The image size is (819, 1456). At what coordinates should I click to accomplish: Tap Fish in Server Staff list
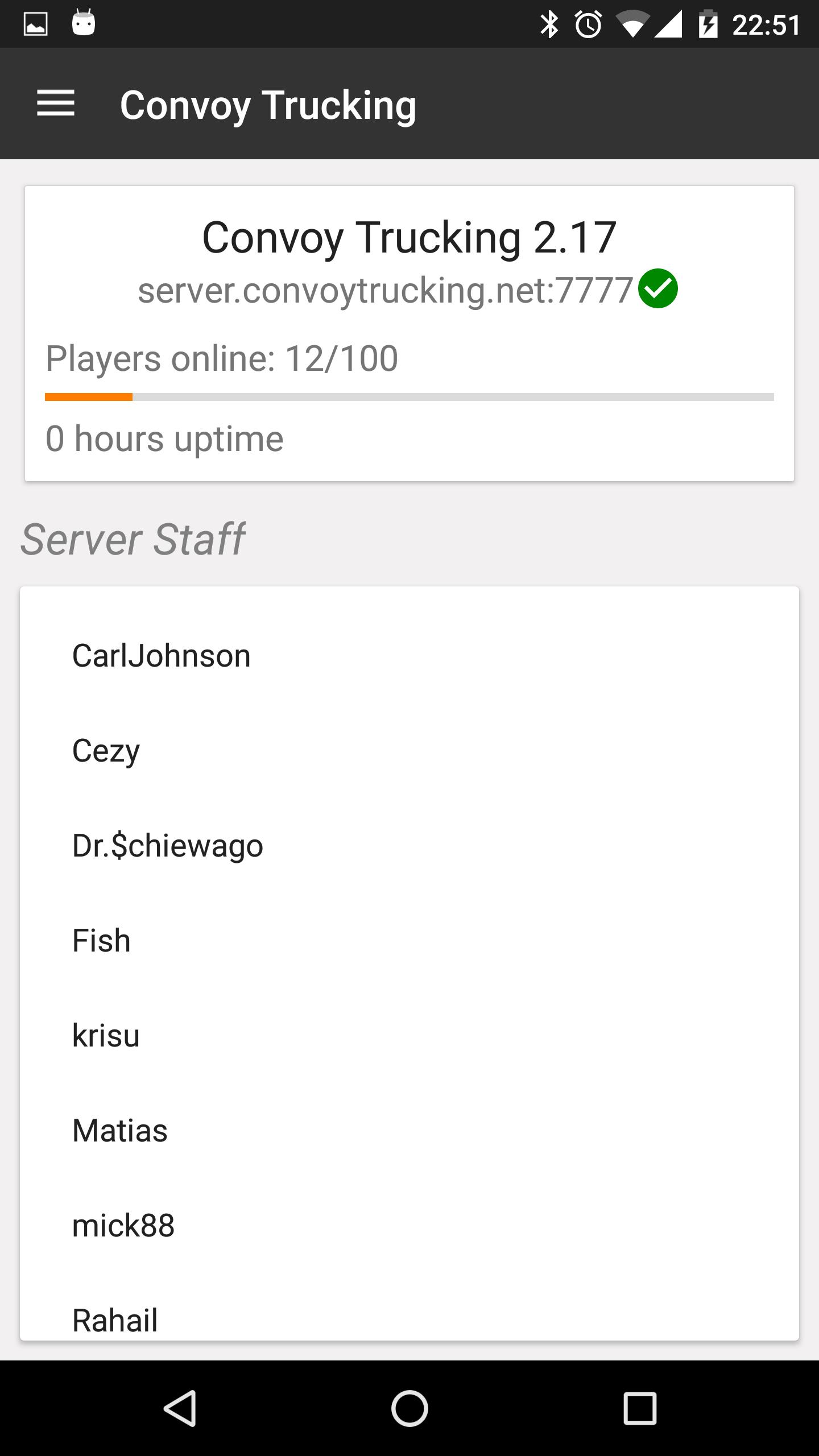101,941
